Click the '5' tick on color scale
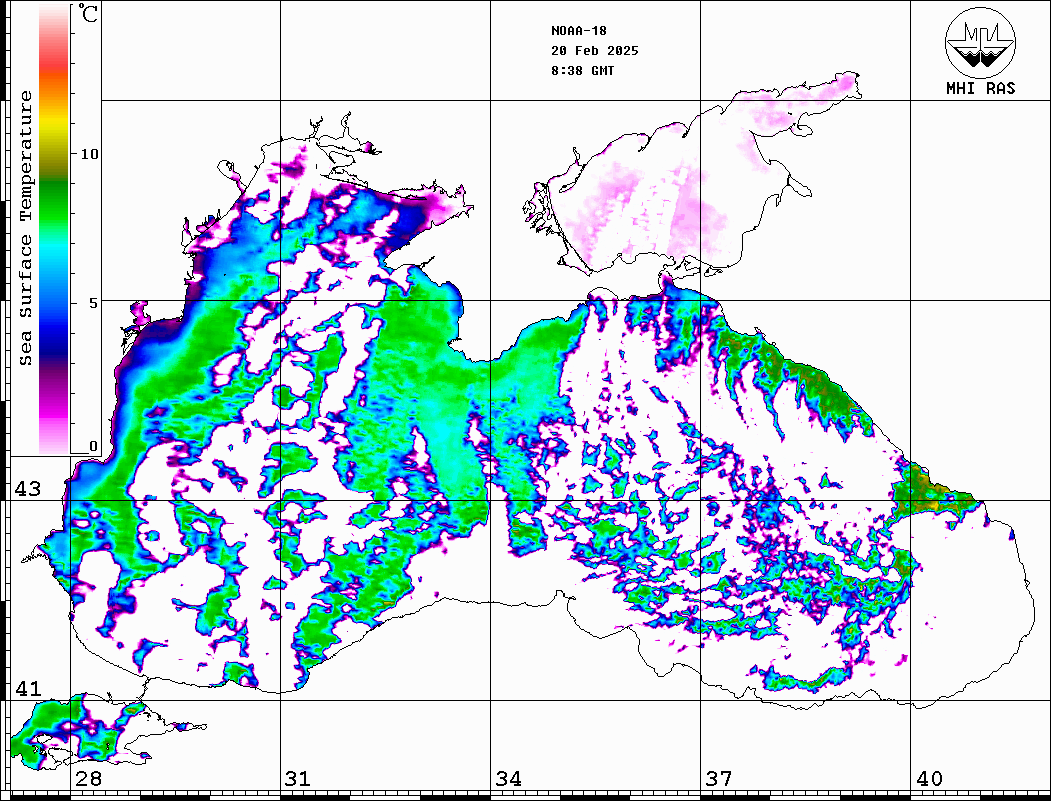This screenshot has height=801, width=1051. tap(93, 303)
